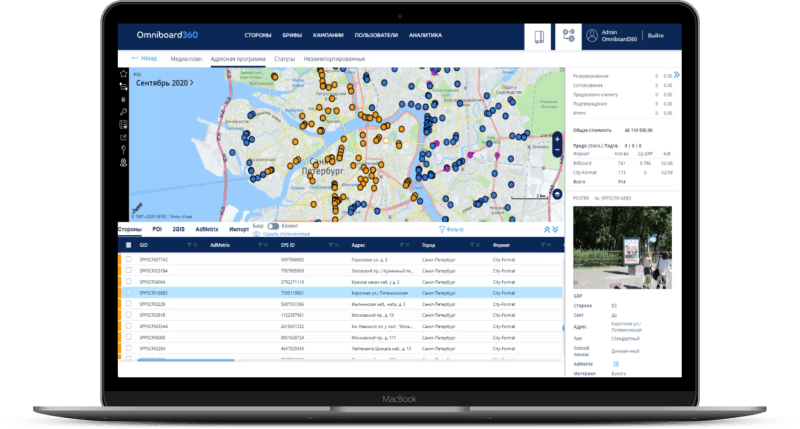Screen dimensions: 800x429
Task: Tick the checkbox of the first table row
Action: tap(128, 259)
